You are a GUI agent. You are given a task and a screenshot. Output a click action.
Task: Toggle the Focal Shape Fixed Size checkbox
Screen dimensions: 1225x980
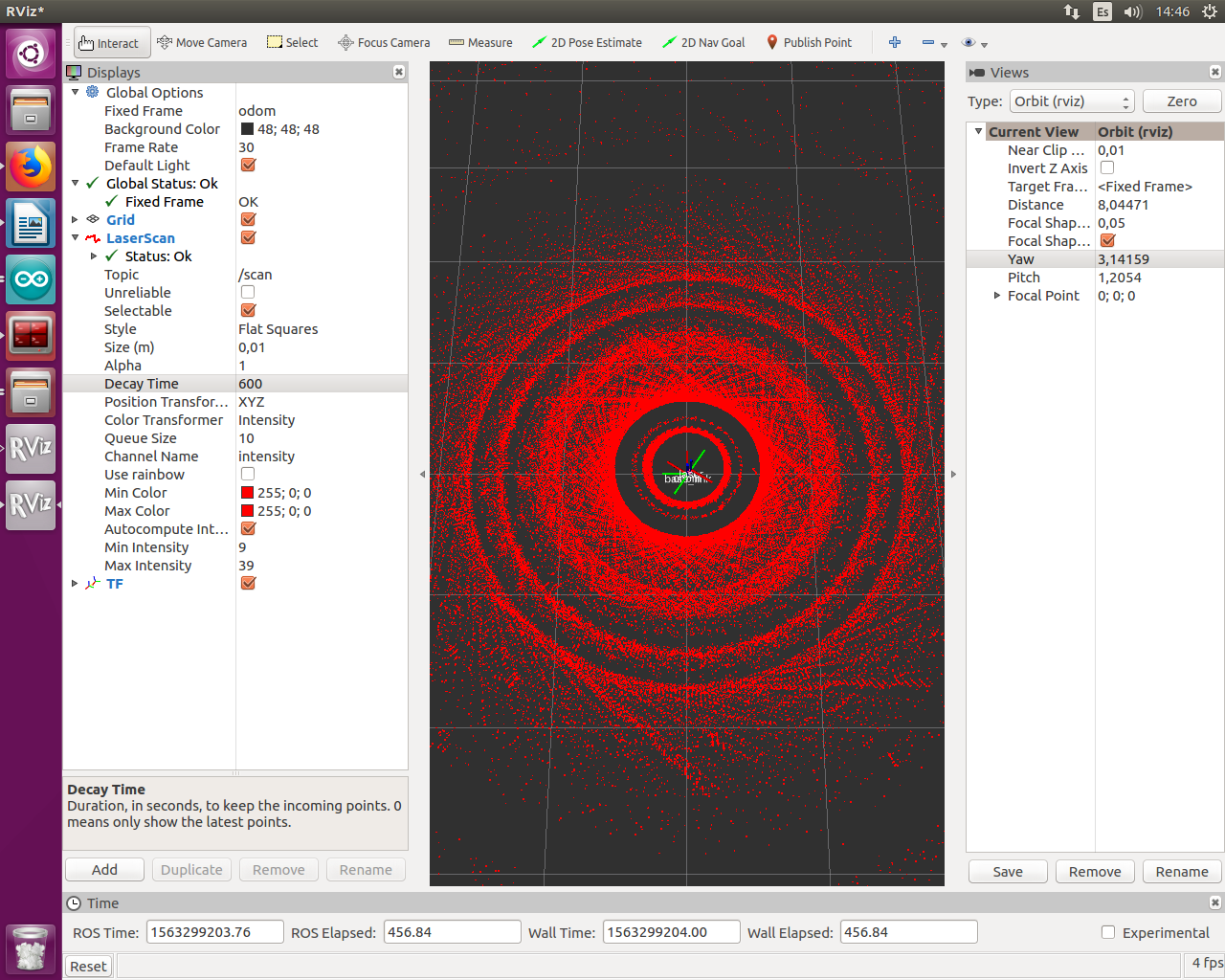point(1107,240)
